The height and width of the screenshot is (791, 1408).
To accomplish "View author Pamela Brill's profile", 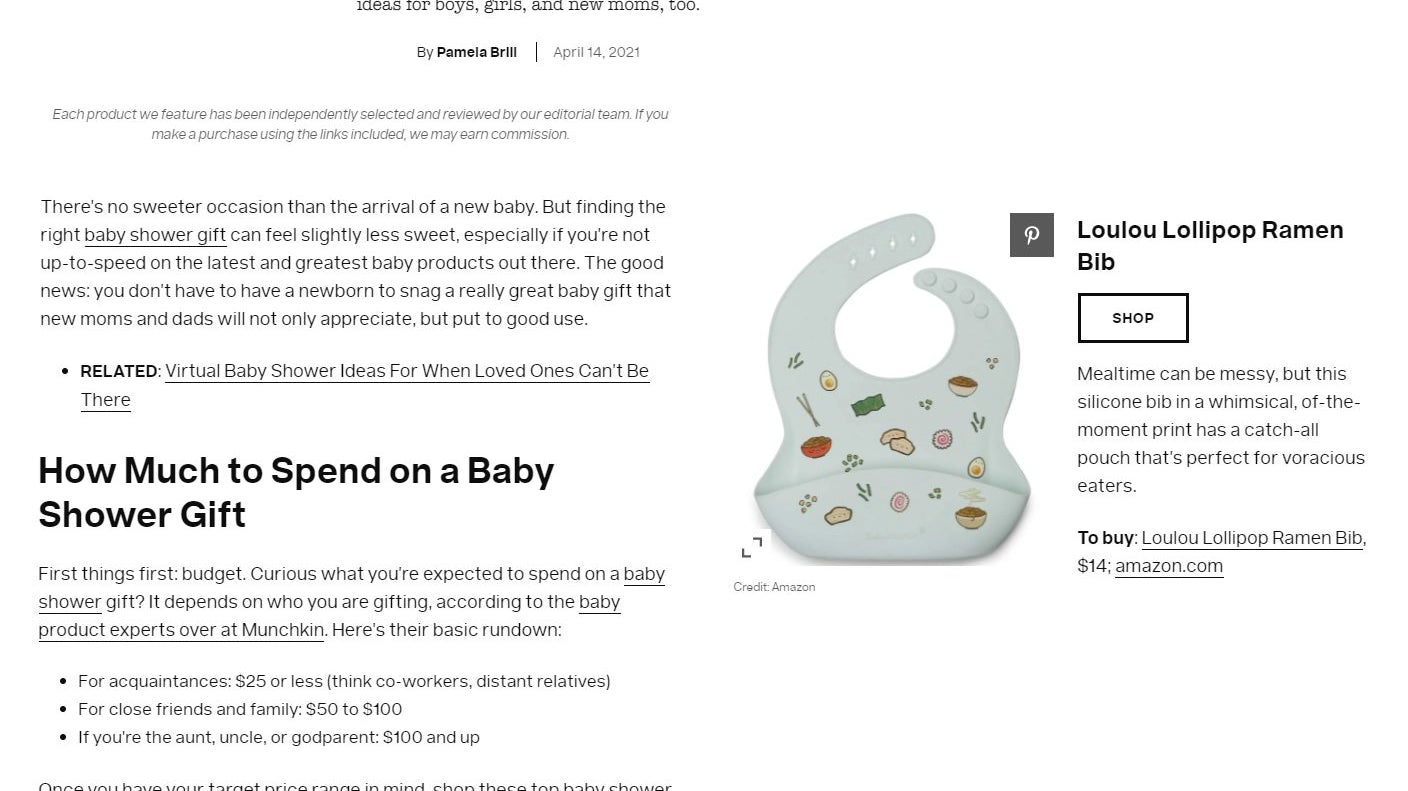I will [x=476, y=52].
